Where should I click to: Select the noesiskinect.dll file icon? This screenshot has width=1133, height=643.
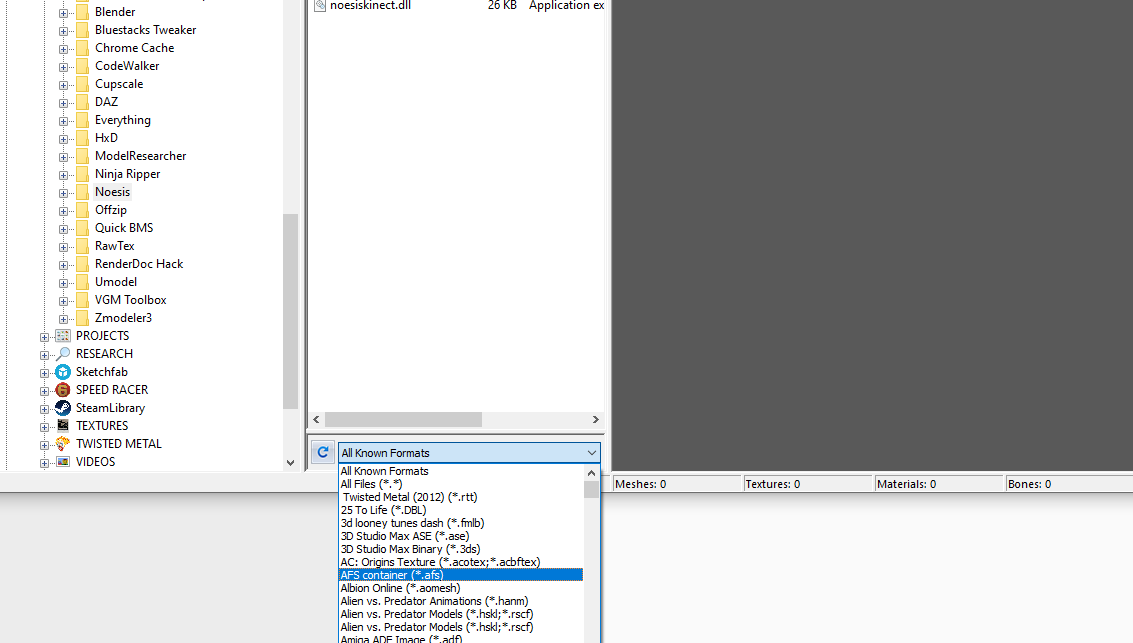(x=320, y=5)
